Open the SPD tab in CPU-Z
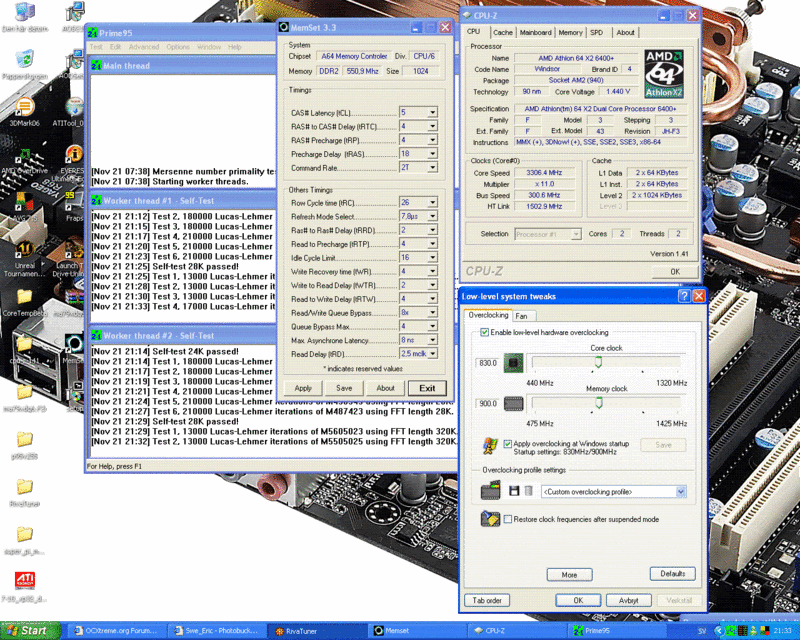Screen dimensions: 800x640 coord(596,32)
